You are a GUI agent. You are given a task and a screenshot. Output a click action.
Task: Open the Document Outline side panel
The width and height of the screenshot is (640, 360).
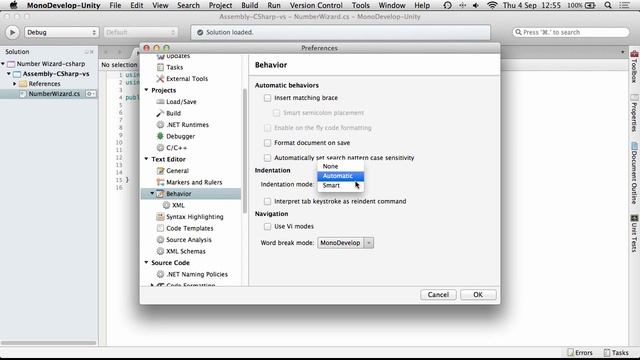coord(634,173)
